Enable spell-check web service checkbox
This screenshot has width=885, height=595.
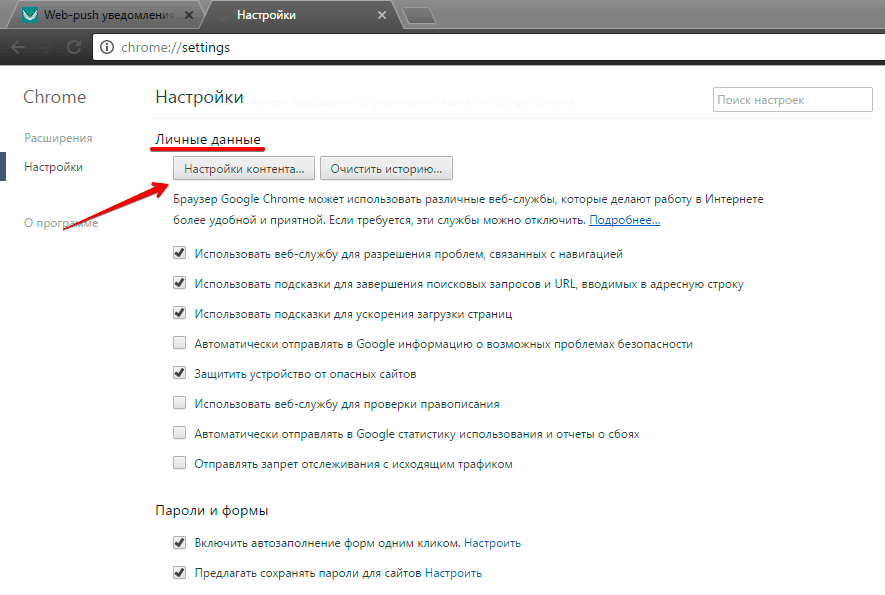point(179,403)
